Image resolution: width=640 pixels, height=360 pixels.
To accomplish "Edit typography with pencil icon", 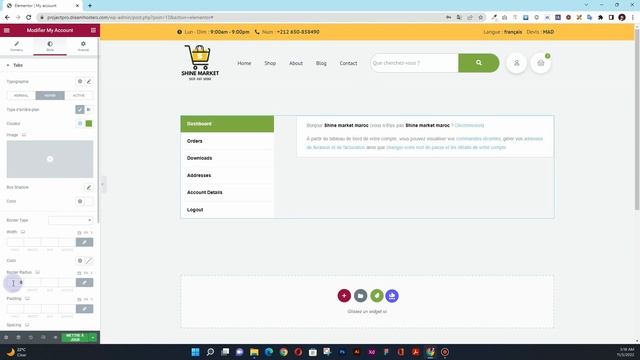I will [x=89, y=82].
